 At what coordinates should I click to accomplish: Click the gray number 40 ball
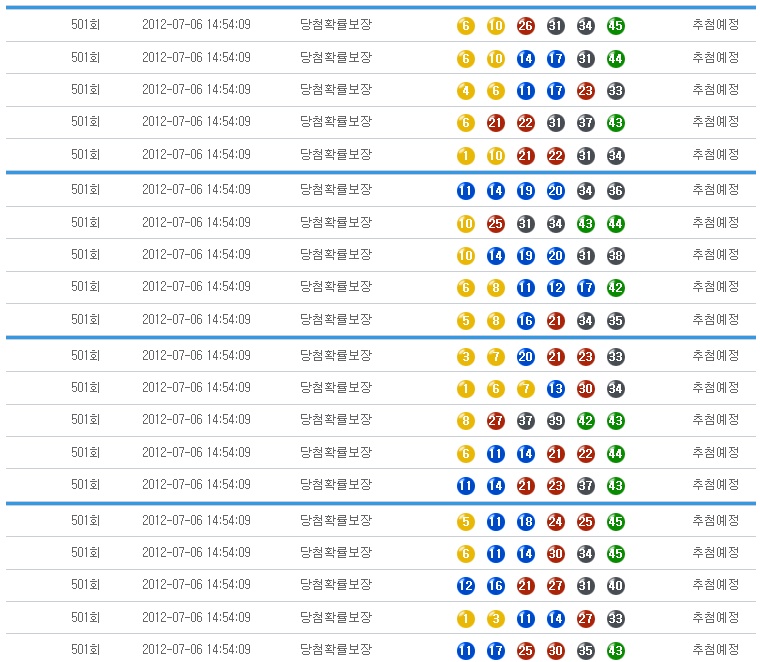tap(615, 586)
